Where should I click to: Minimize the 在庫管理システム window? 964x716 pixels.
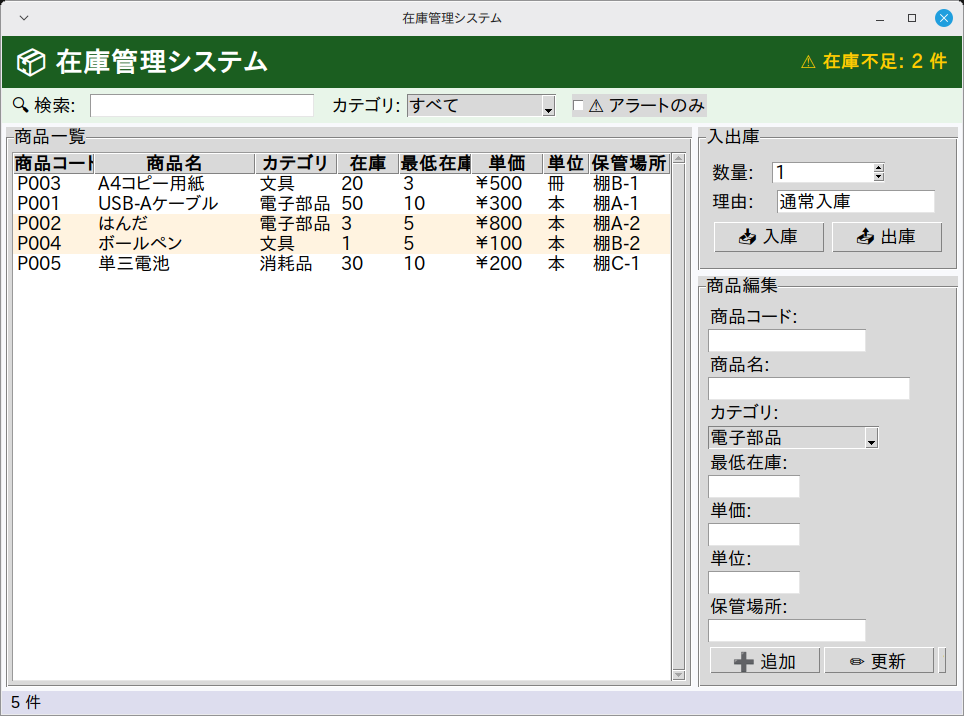(880, 18)
